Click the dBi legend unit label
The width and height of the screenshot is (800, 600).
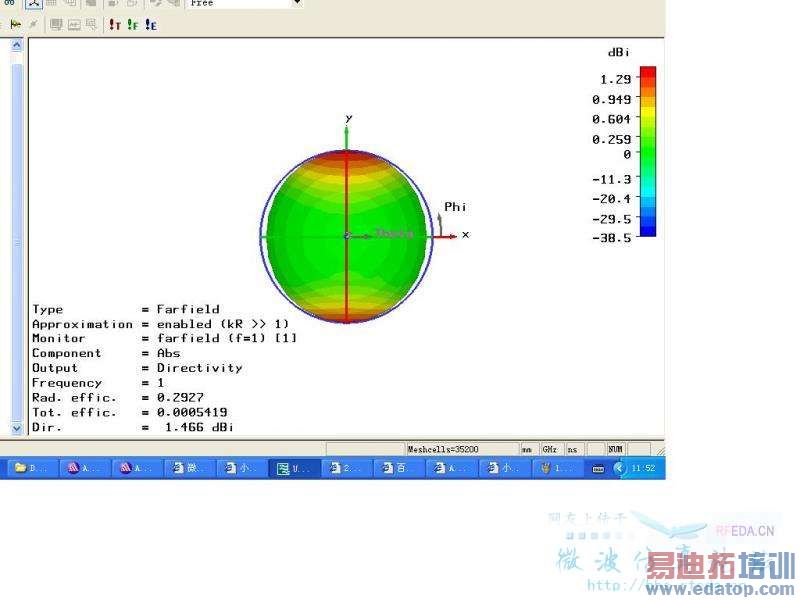[618, 52]
